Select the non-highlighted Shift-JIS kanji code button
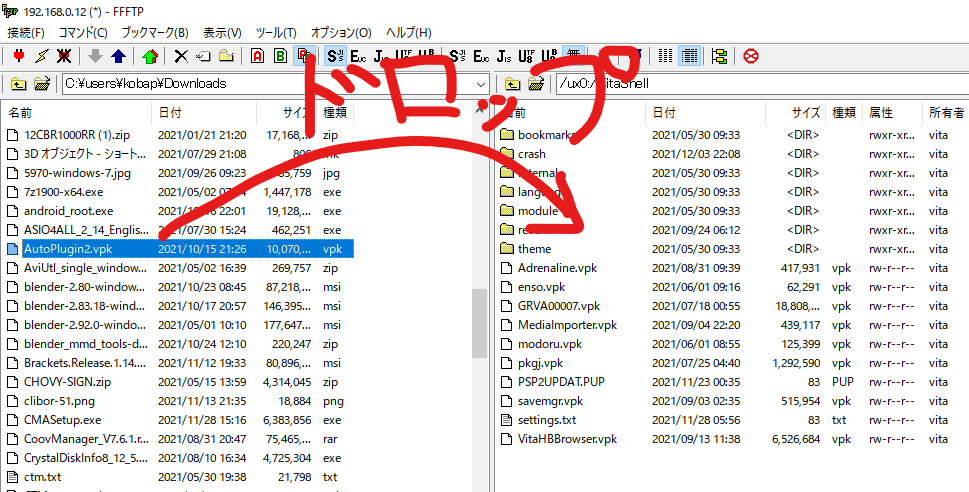Viewport: 969px width, 492px height. coord(458,56)
